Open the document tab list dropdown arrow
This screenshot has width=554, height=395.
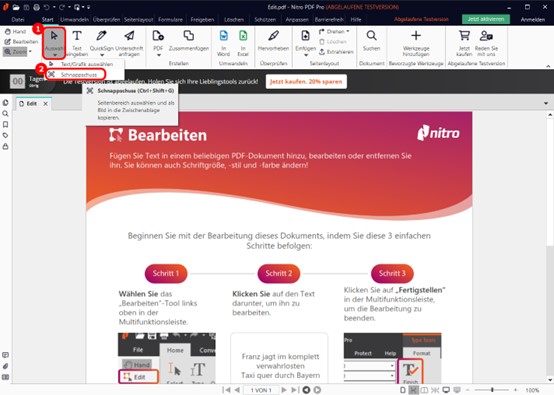546,103
